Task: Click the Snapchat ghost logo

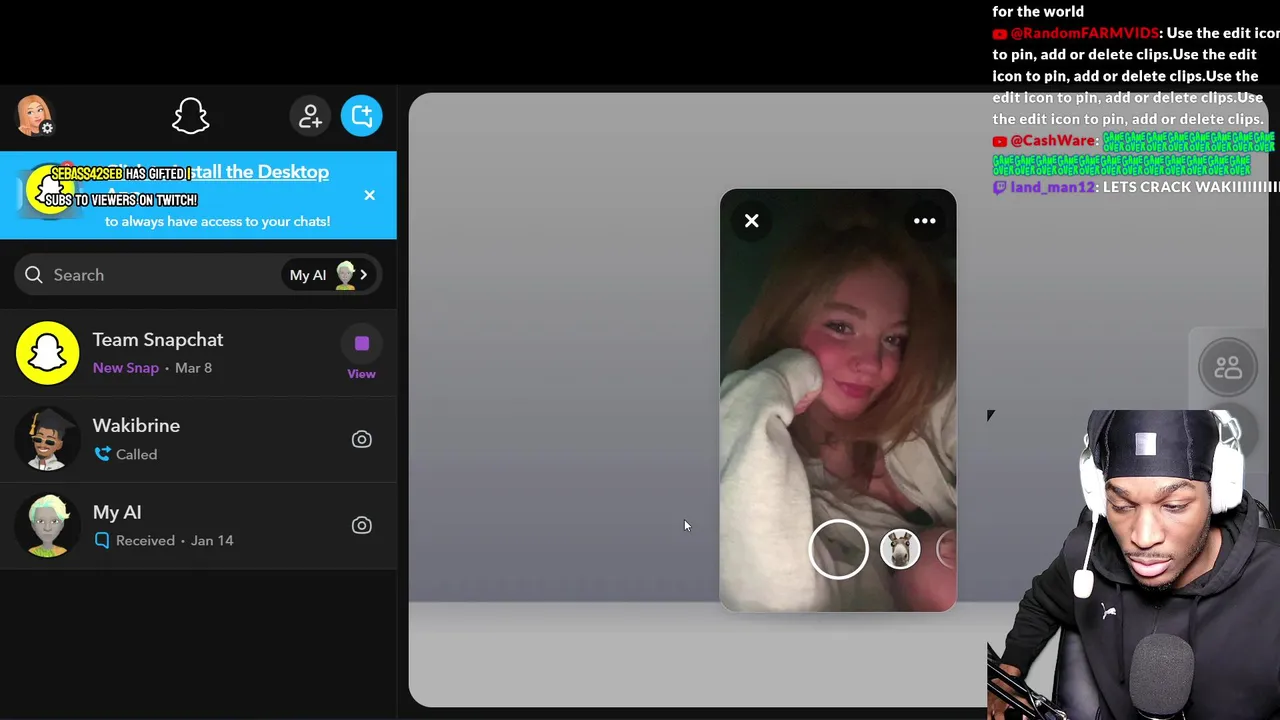Action: click(x=190, y=116)
